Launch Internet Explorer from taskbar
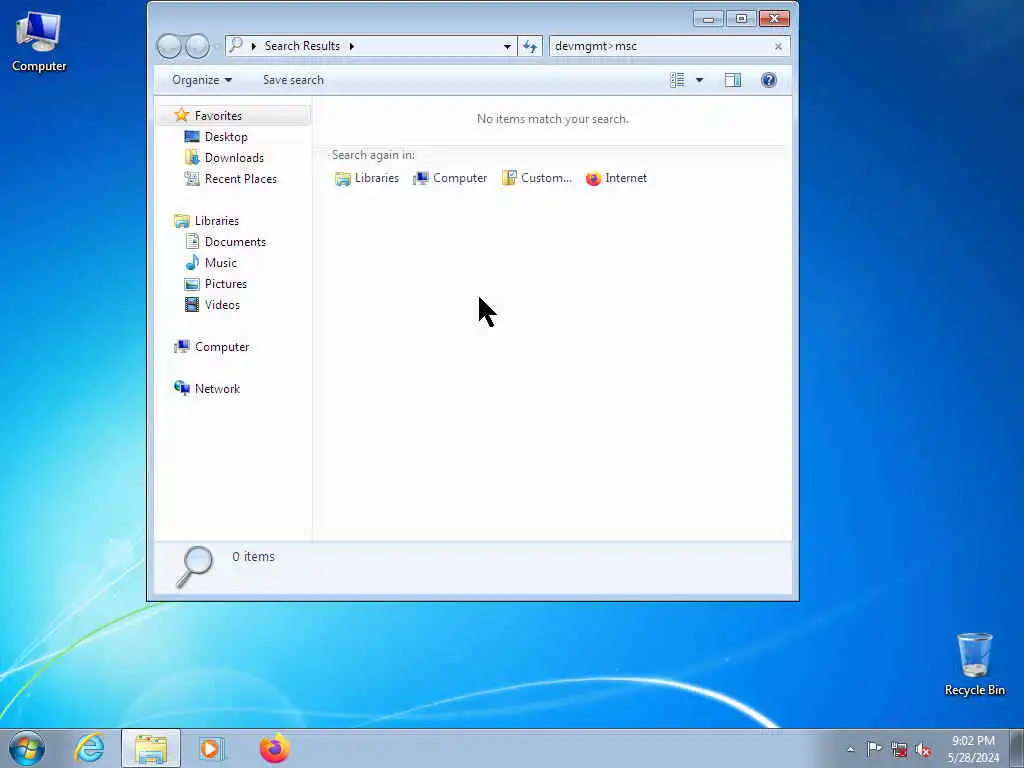Image resolution: width=1024 pixels, height=768 pixels. [x=89, y=748]
